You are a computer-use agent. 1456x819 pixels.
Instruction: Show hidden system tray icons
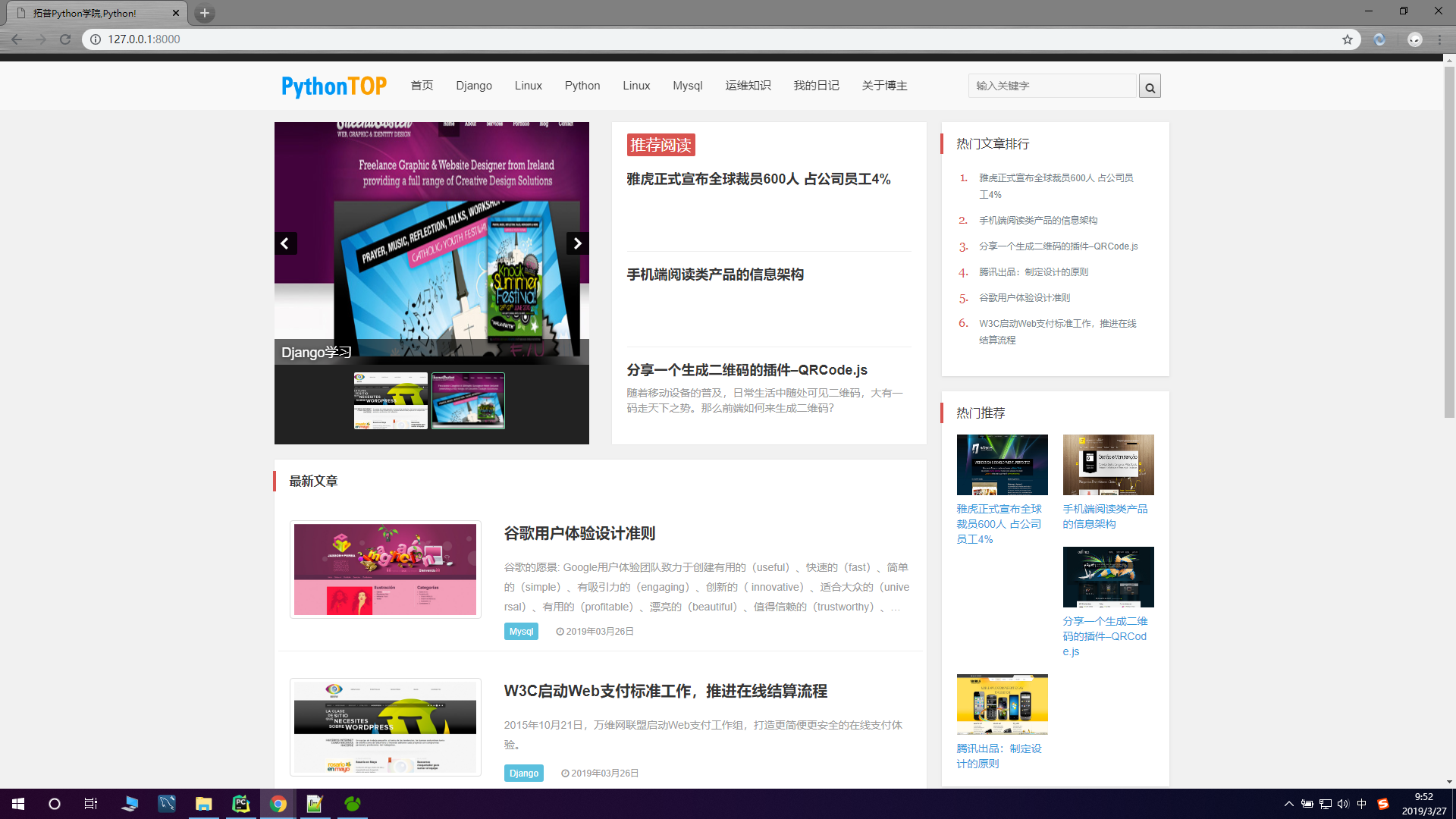tap(1288, 804)
